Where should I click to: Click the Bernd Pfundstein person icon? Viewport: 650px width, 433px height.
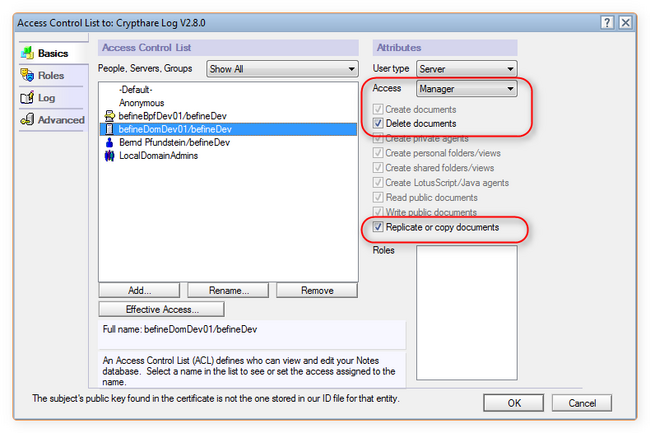tap(110, 142)
